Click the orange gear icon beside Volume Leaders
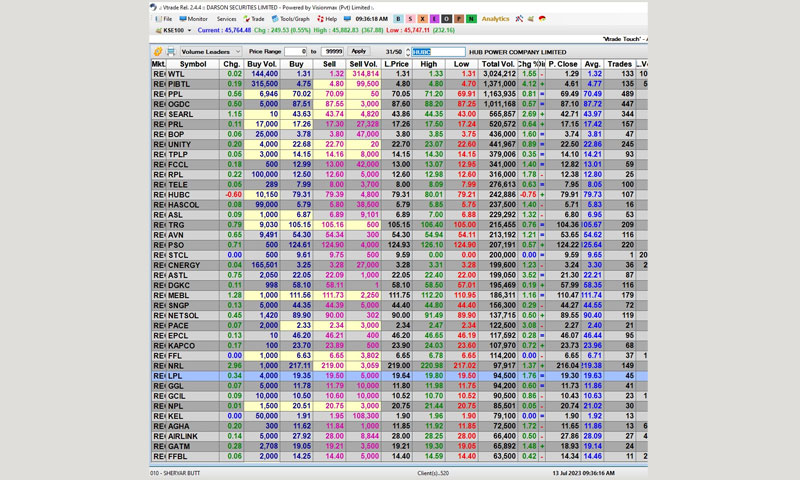 [158, 52]
